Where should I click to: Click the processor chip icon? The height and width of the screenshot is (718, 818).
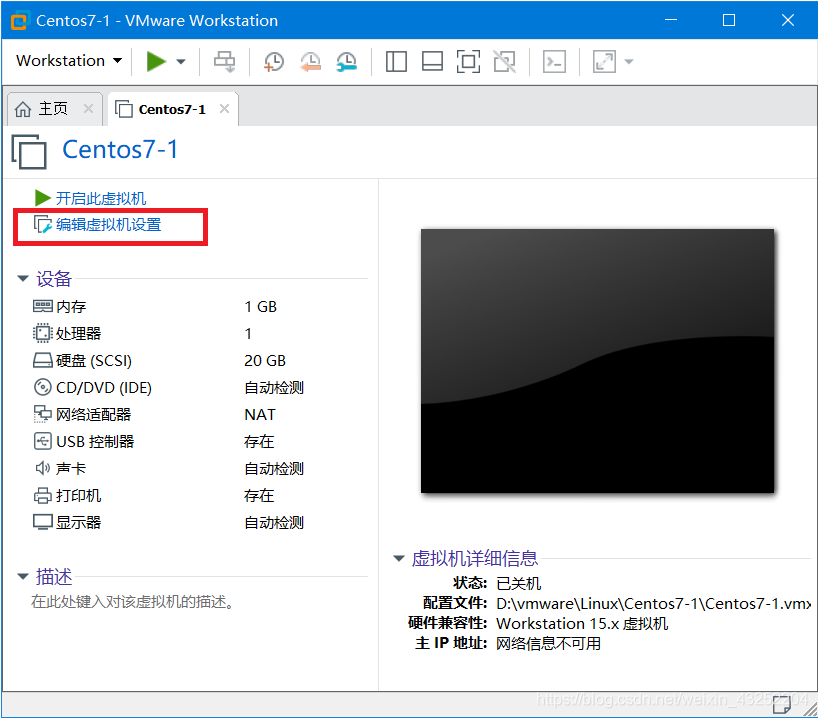coord(42,333)
